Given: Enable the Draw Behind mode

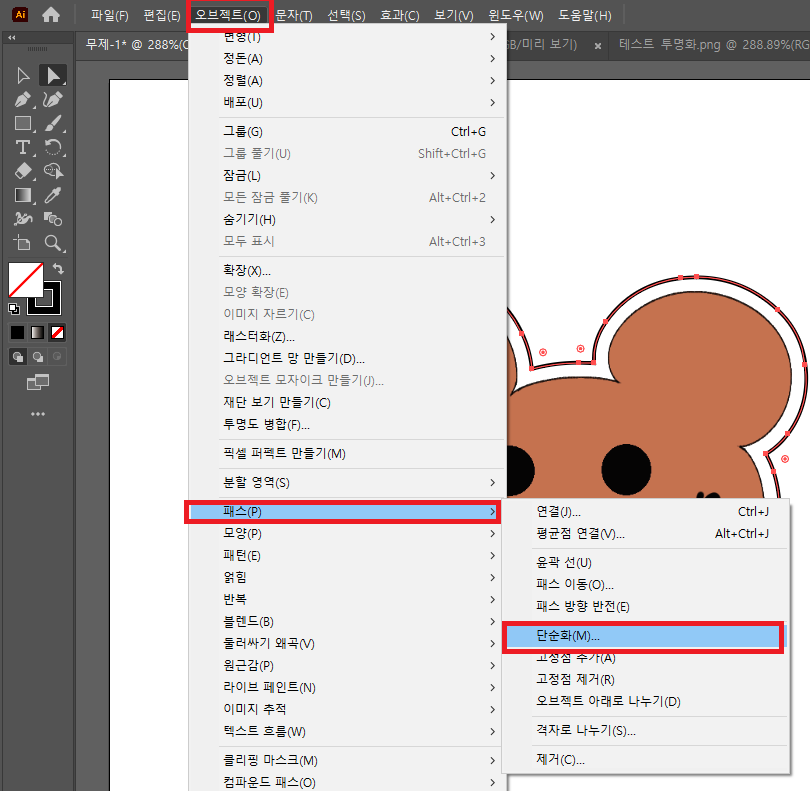Looking at the screenshot, I should 38,356.
